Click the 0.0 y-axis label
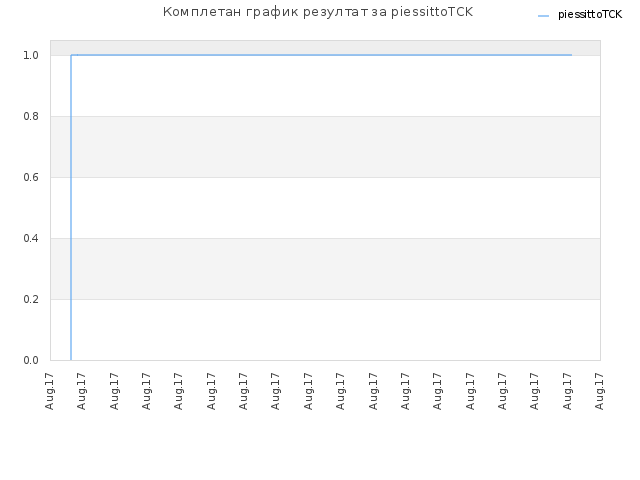Screen dimensions: 640x480 pyautogui.click(x=31, y=360)
